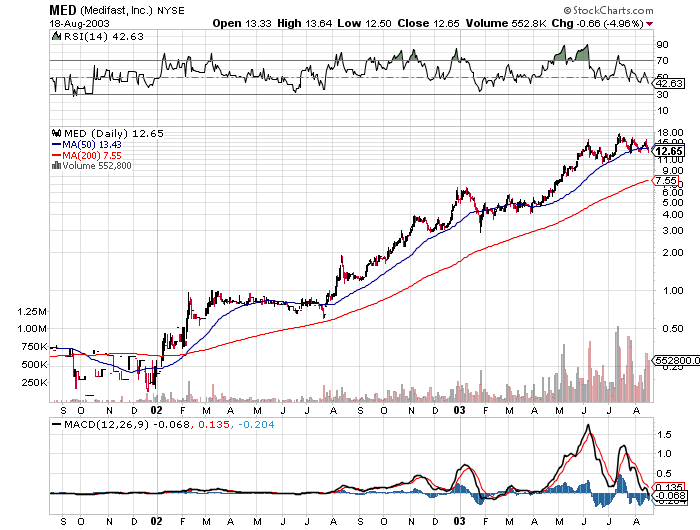Click the candlestick legend icon beside MED
The image size is (700, 530).
click(57, 133)
